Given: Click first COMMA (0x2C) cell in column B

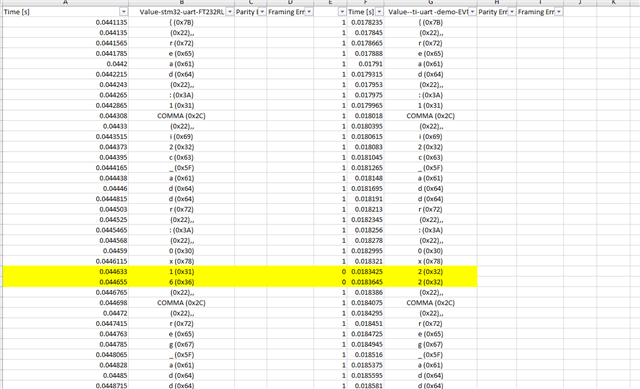Looking at the screenshot, I should (x=182, y=116).
